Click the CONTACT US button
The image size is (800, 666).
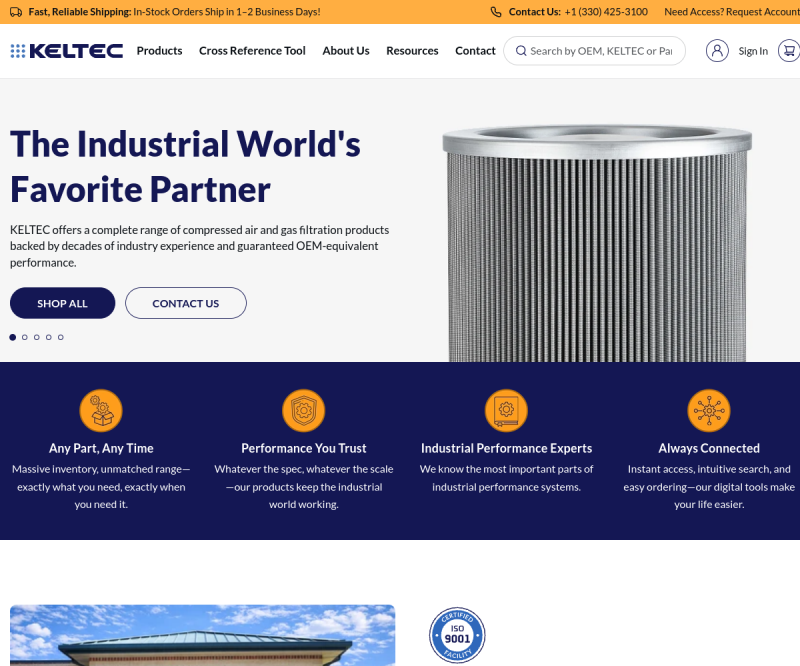click(x=186, y=303)
